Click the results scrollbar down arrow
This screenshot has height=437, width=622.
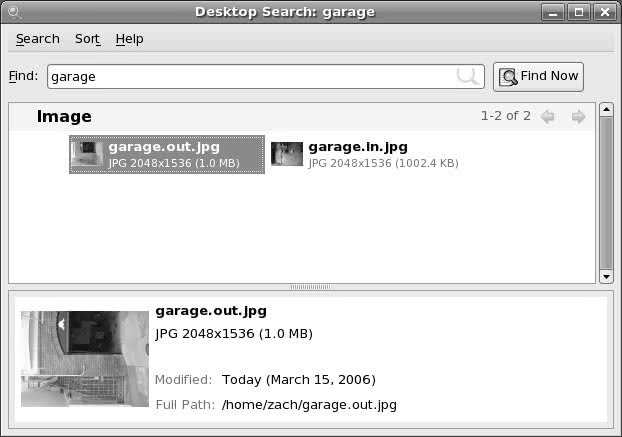point(607,276)
